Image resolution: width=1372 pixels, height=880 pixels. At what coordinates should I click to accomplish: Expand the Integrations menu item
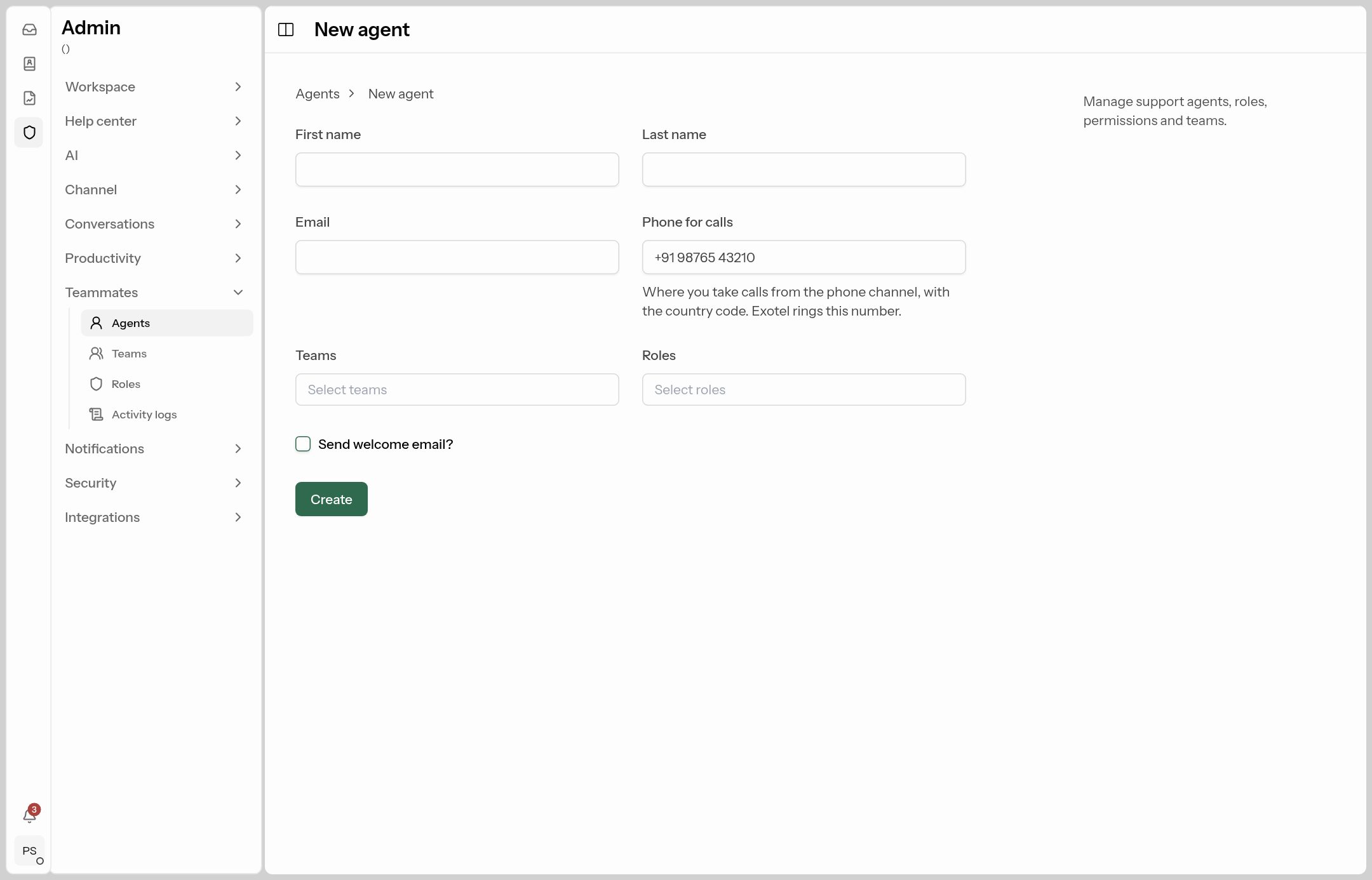[x=154, y=517]
